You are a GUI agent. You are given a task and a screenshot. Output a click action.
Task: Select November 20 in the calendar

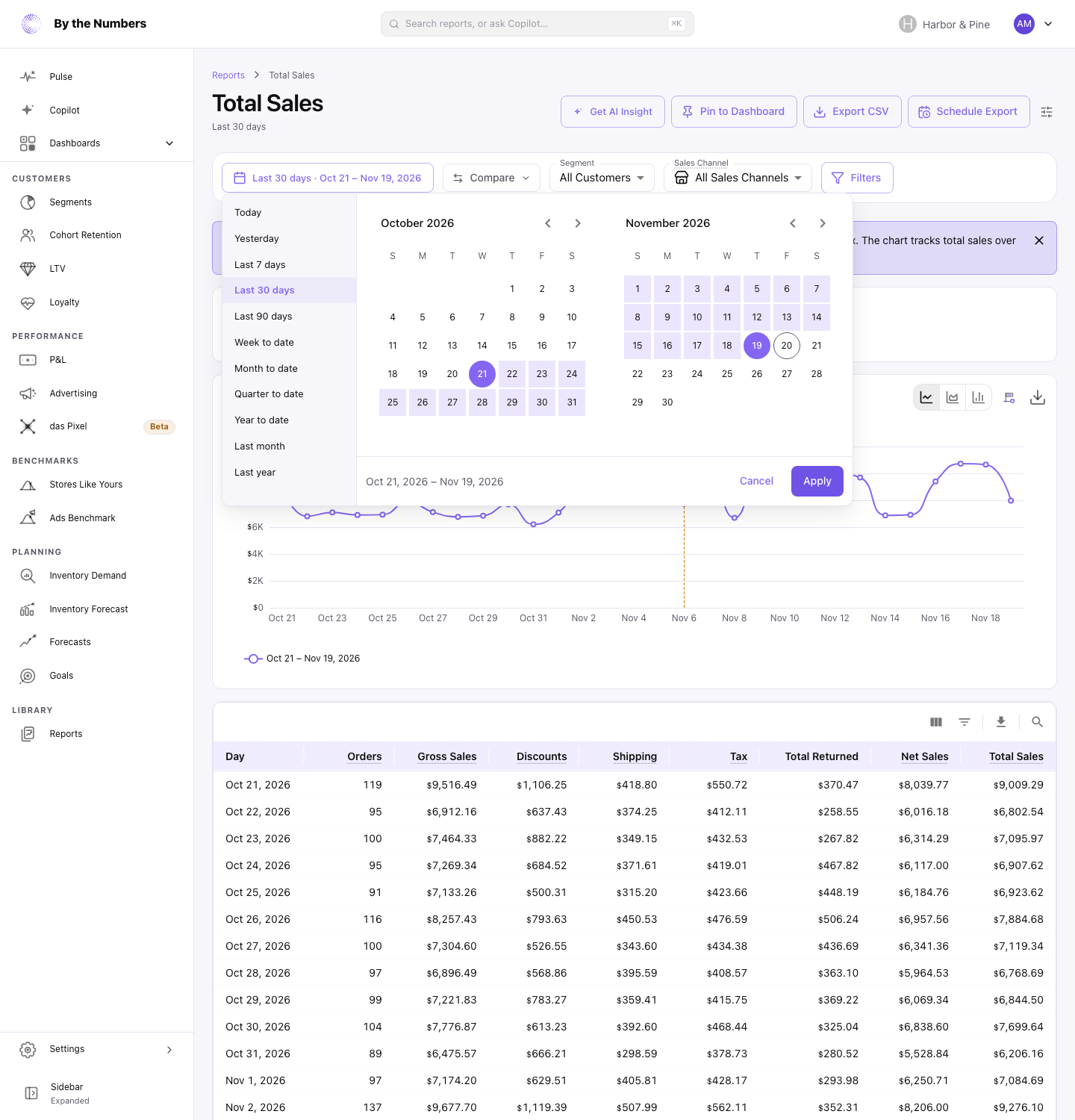(x=787, y=346)
